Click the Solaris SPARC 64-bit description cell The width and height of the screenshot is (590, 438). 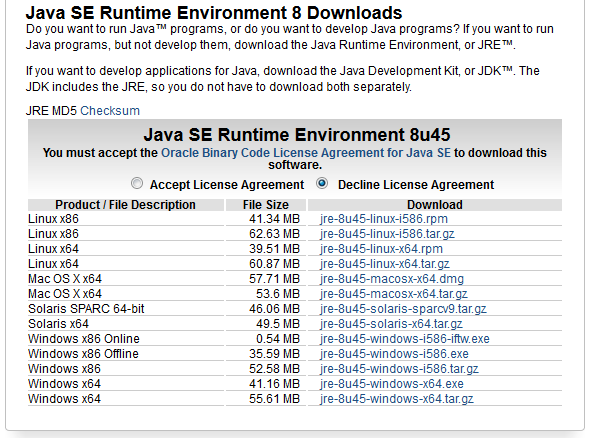click(126, 309)
